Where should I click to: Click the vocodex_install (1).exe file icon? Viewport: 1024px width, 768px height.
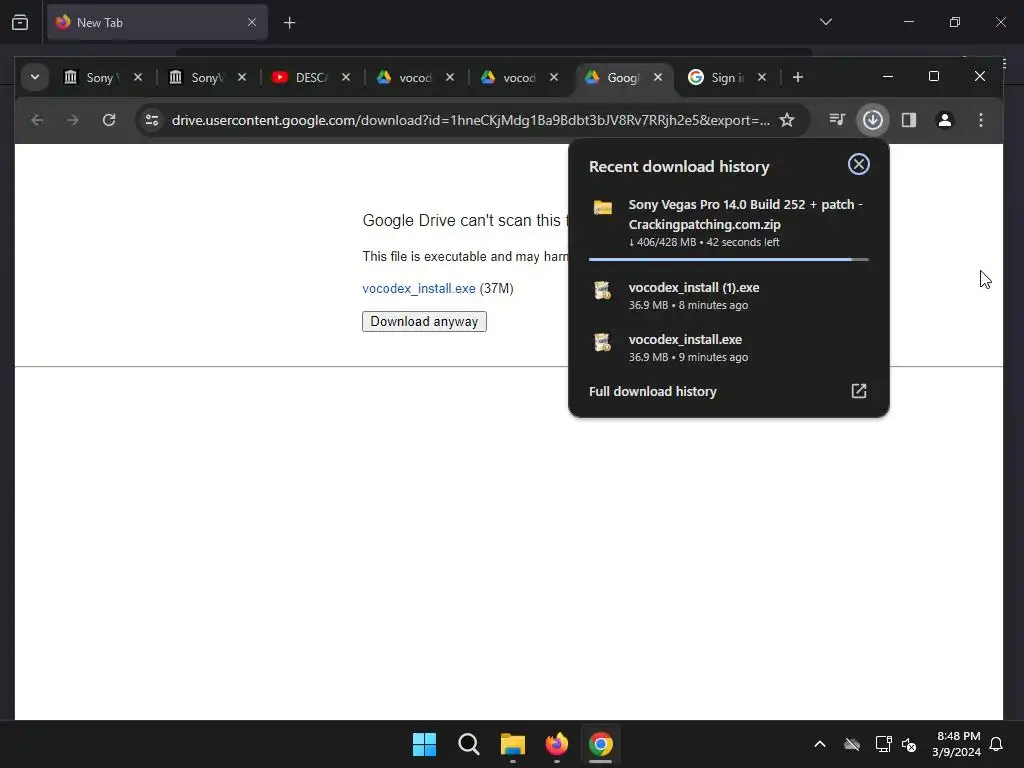602,289
